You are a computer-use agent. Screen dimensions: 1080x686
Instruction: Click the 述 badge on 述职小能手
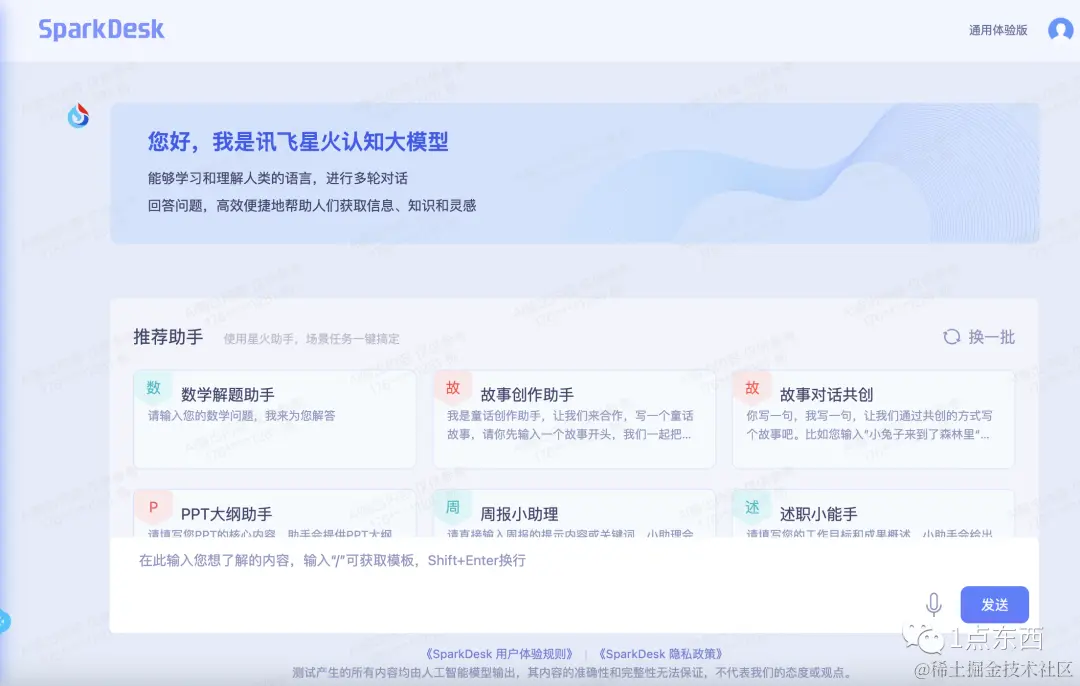coord(751,507)
